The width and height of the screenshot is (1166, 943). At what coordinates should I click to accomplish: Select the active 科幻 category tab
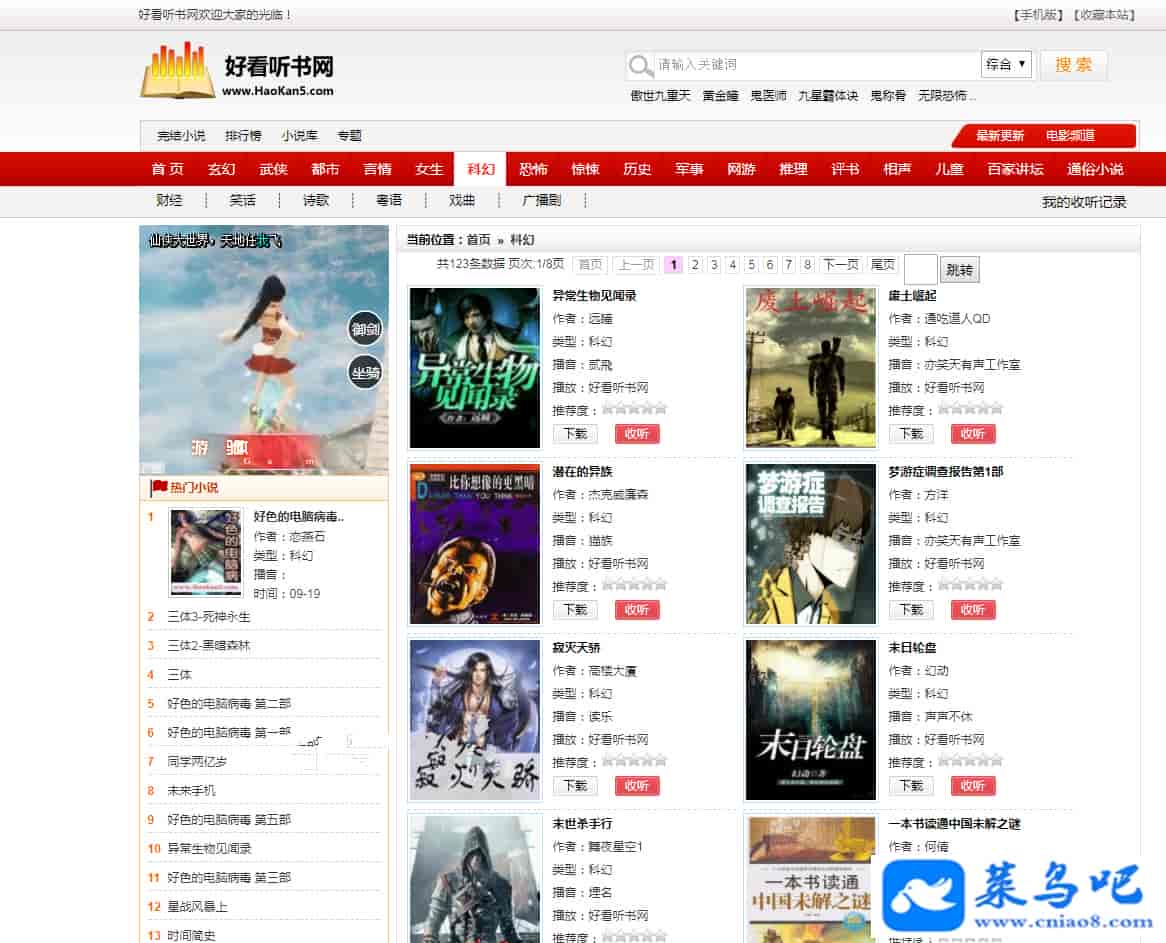pos(480,169)
